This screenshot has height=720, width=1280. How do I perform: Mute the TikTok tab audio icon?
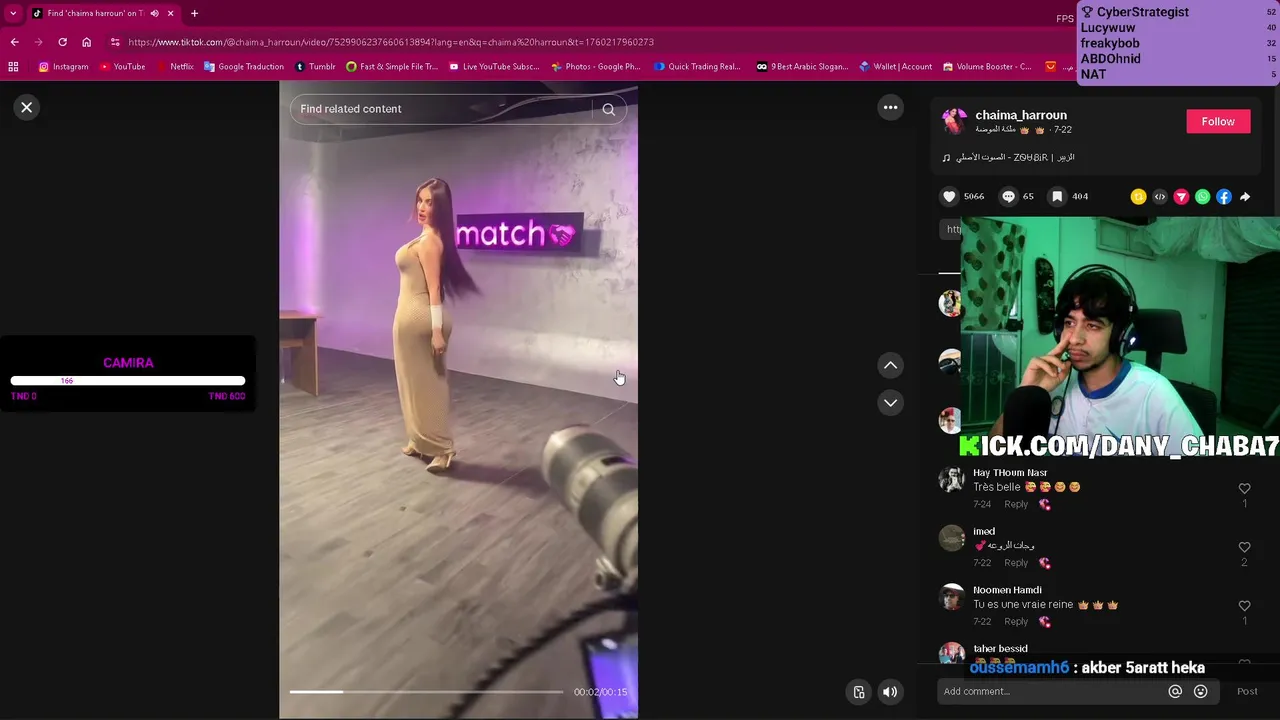tap(154, 13)
